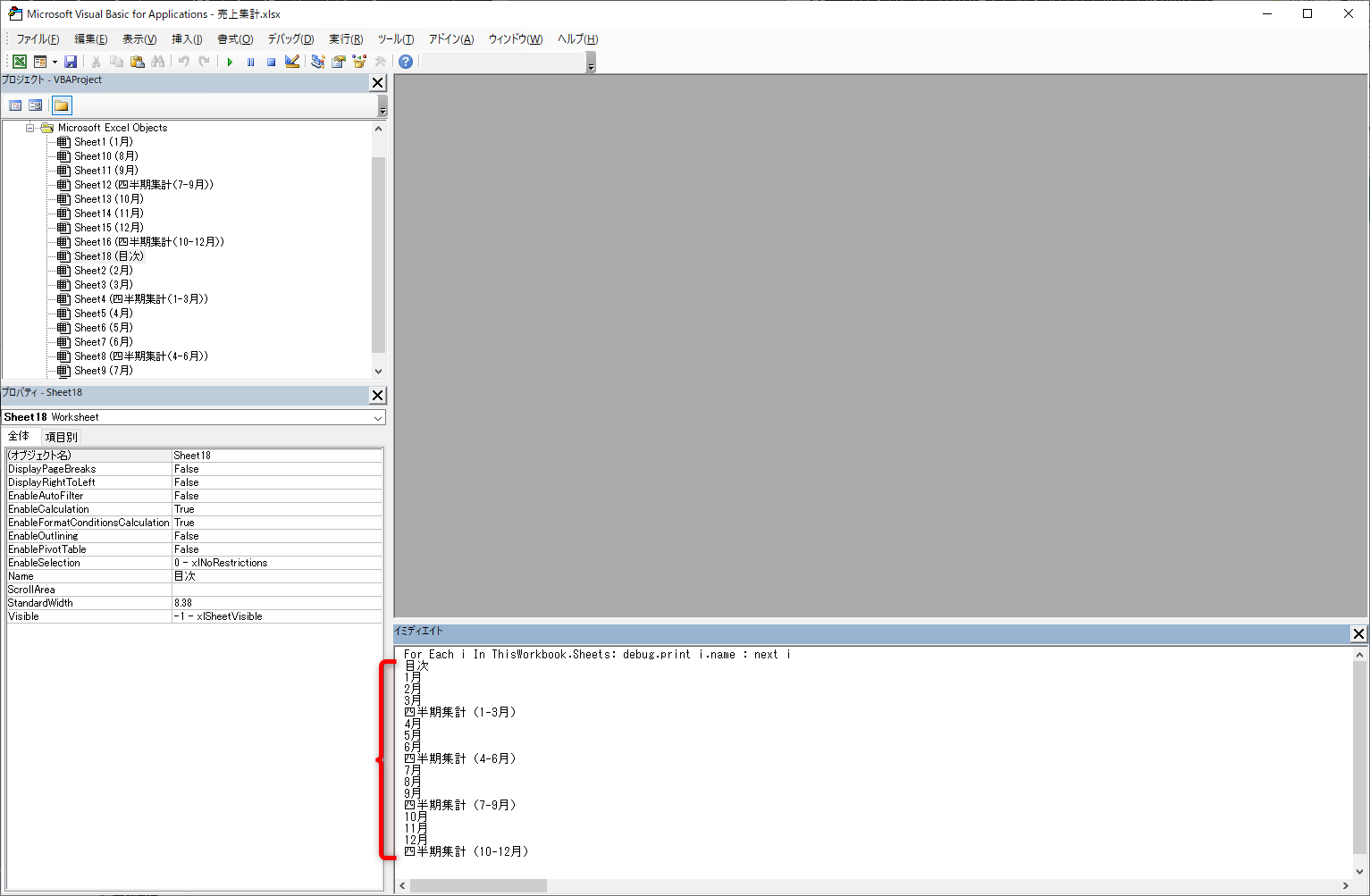
Task: Save the workbook with the floppy disk icon
Action: tap(71, 62)
